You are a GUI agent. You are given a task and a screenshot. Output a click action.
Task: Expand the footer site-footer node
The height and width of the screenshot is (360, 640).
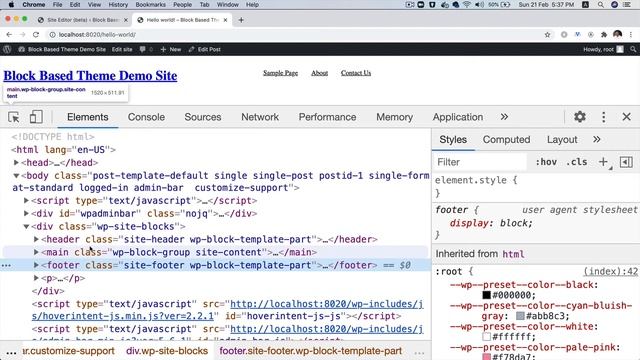tap(36, 265)
